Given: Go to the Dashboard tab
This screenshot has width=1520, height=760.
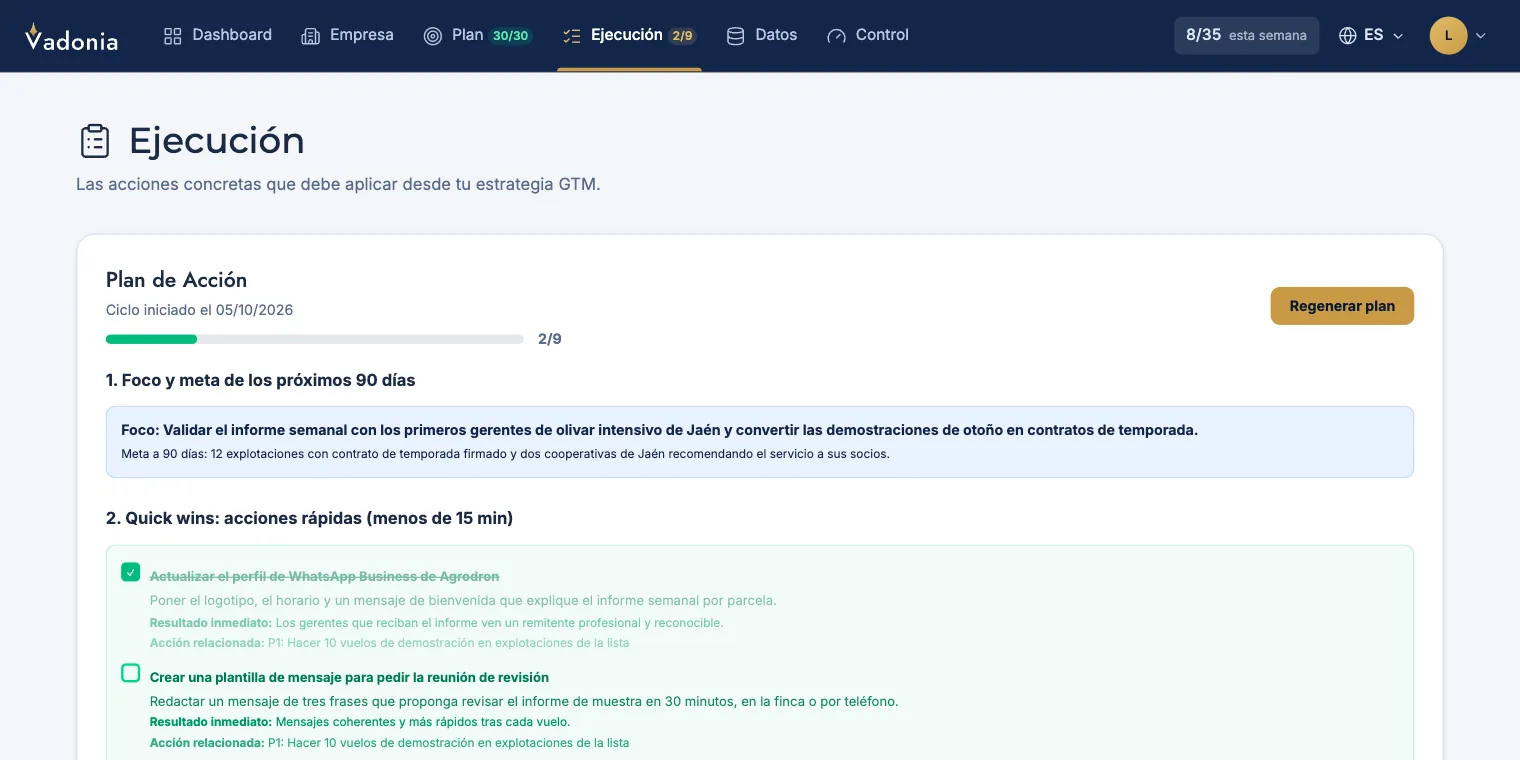Looking at the screenshot, I should [218, 35].
